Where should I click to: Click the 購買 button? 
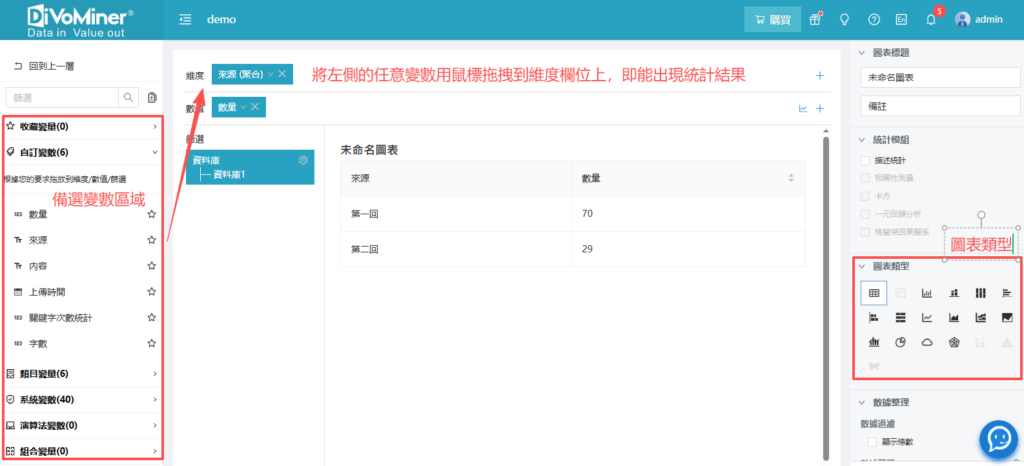[x=772, y=19]
